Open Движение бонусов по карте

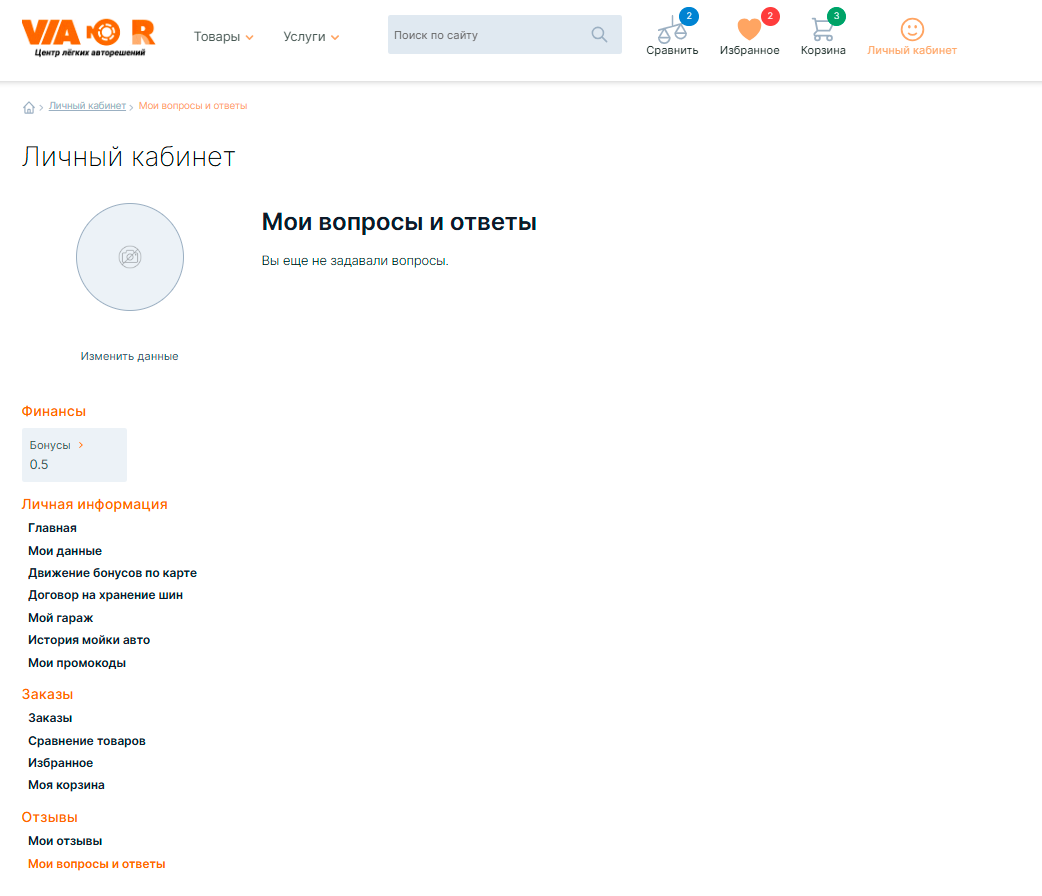pos(112,573)
